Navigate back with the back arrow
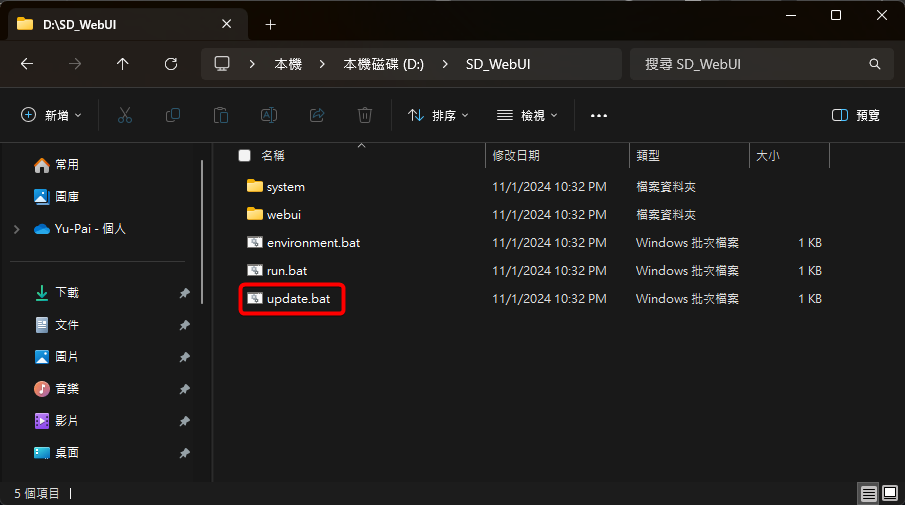905x505 pixels. pyautogui.click(x=27, y=64)
